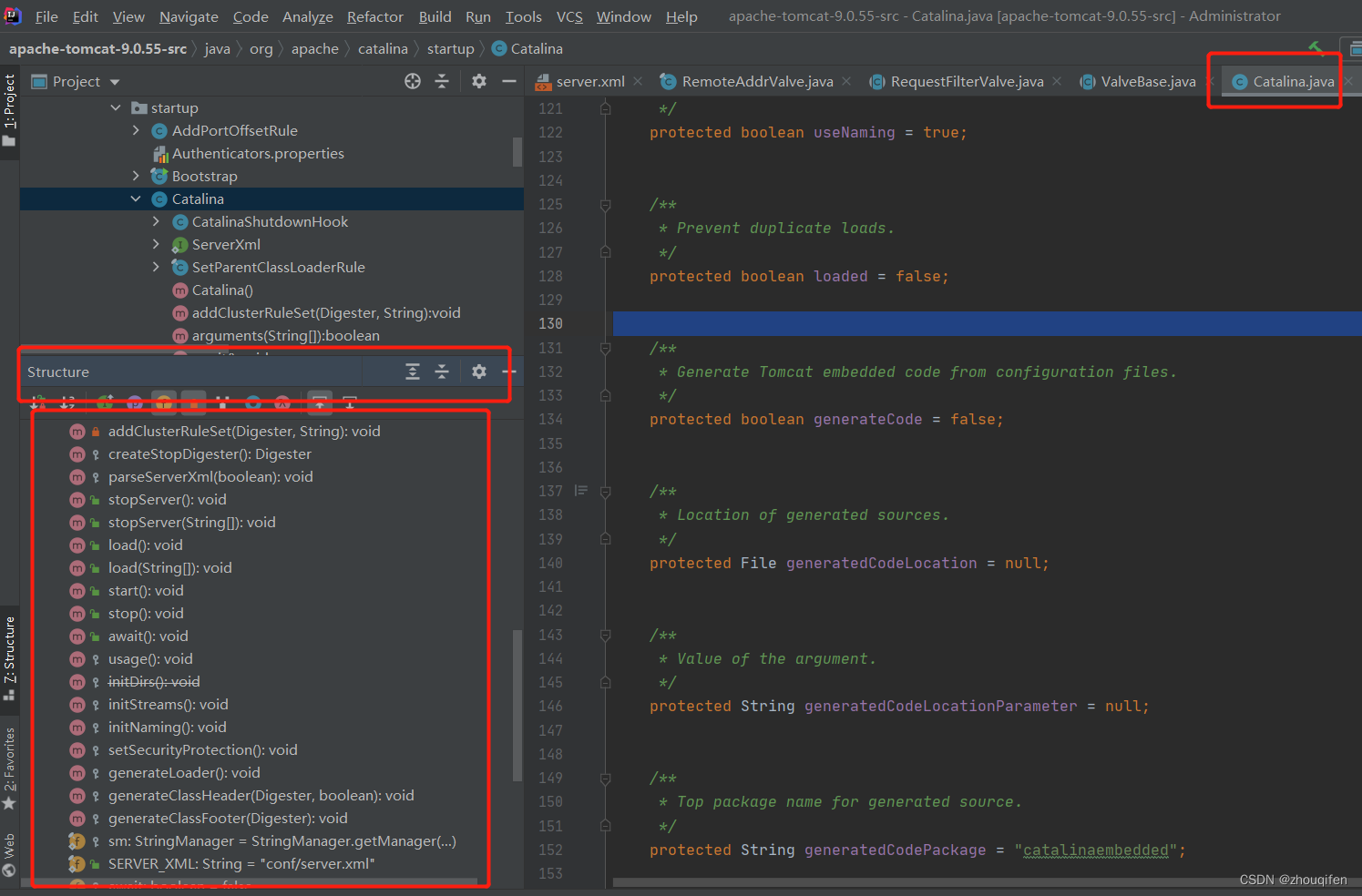Select parseServerXml(boolean): void in Structure
Image resolution: width=1362 pixels, height=896 pixels.
click(210, 476)
